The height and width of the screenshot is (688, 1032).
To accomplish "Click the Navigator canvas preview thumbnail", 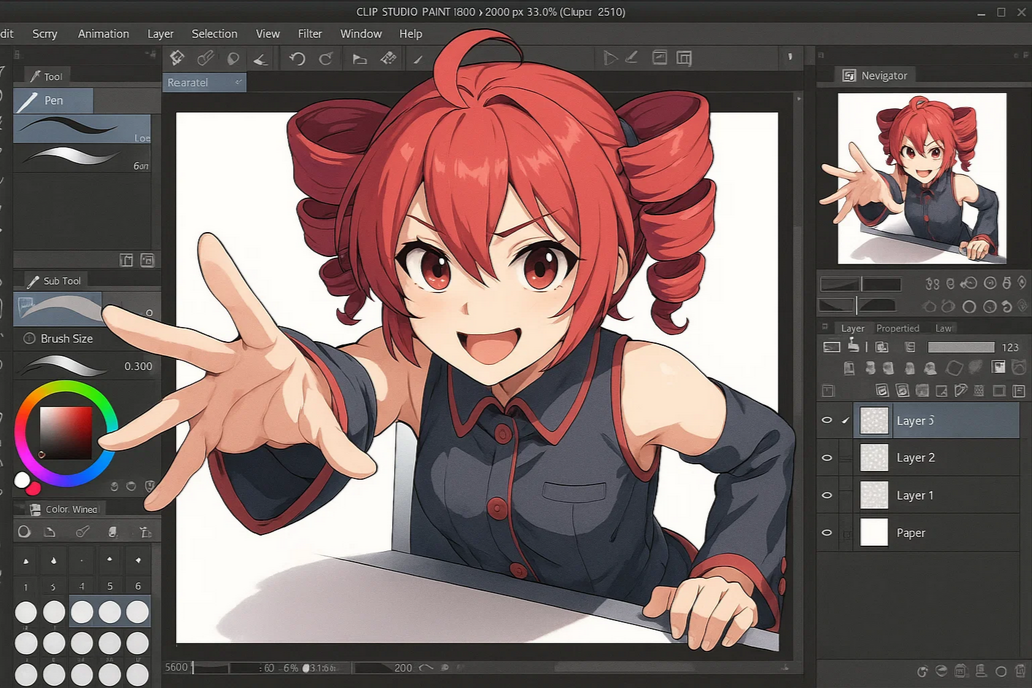I will point(921,178).
